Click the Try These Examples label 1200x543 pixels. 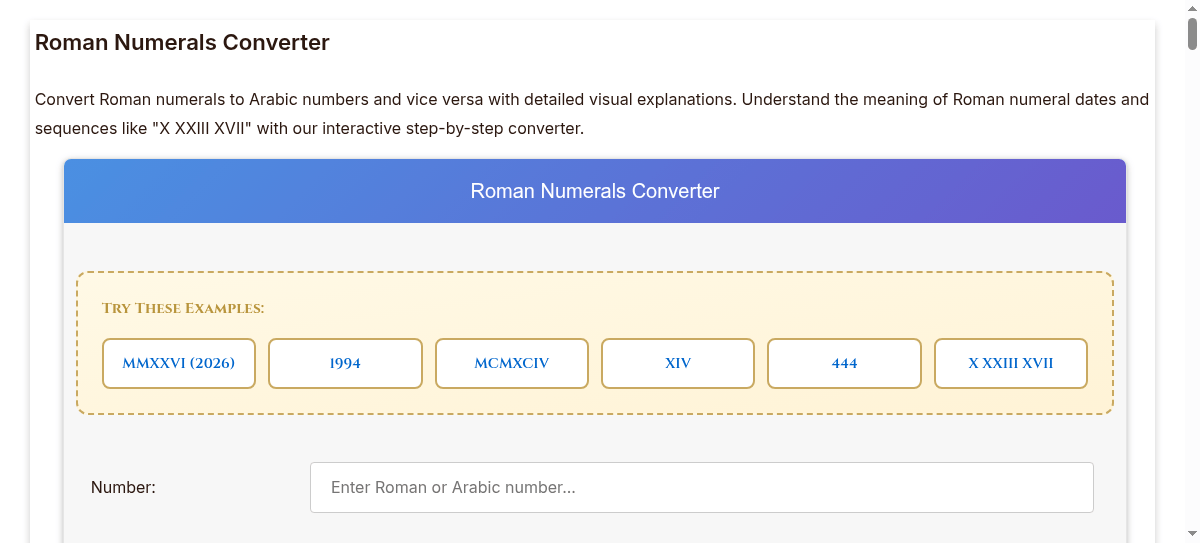point(183,308)
